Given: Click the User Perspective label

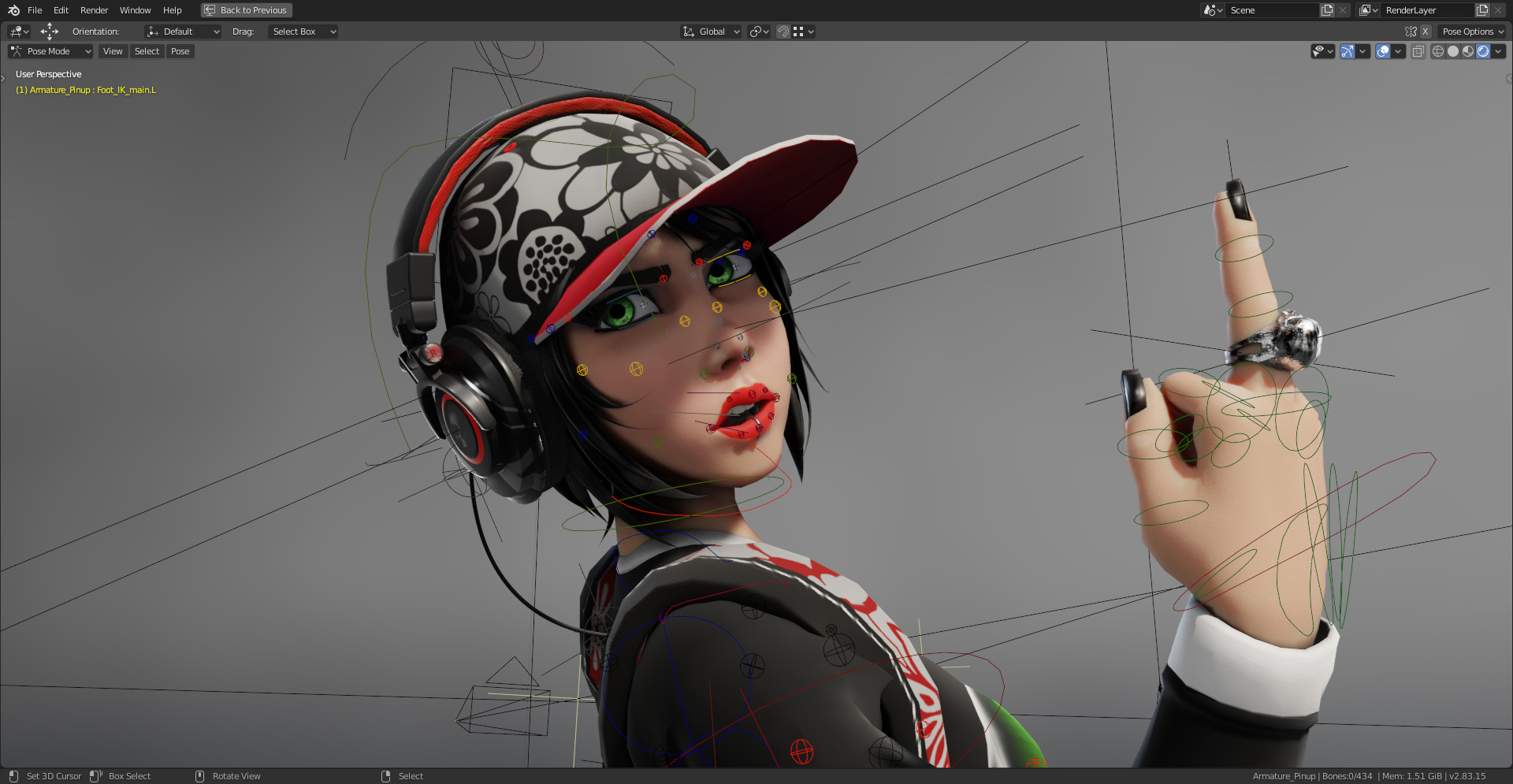Looking at the screenshot, I should click(x=48, y=74).
